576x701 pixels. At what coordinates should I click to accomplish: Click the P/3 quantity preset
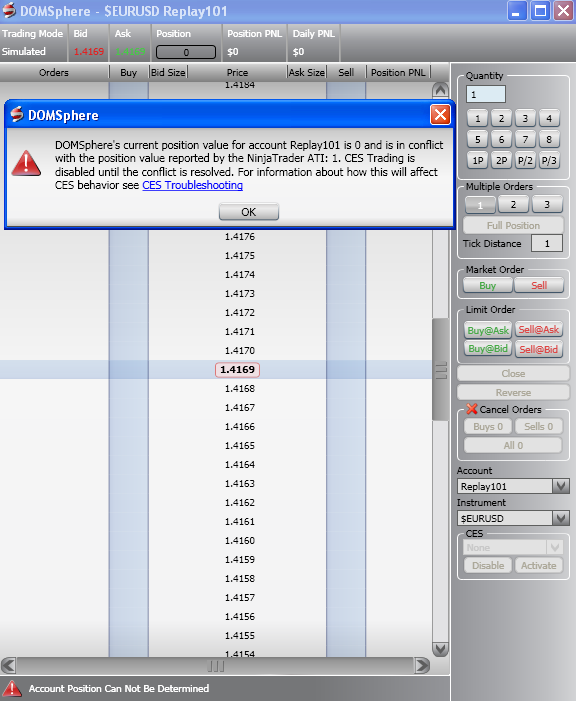pyautogui.click(x=549, y=160)
